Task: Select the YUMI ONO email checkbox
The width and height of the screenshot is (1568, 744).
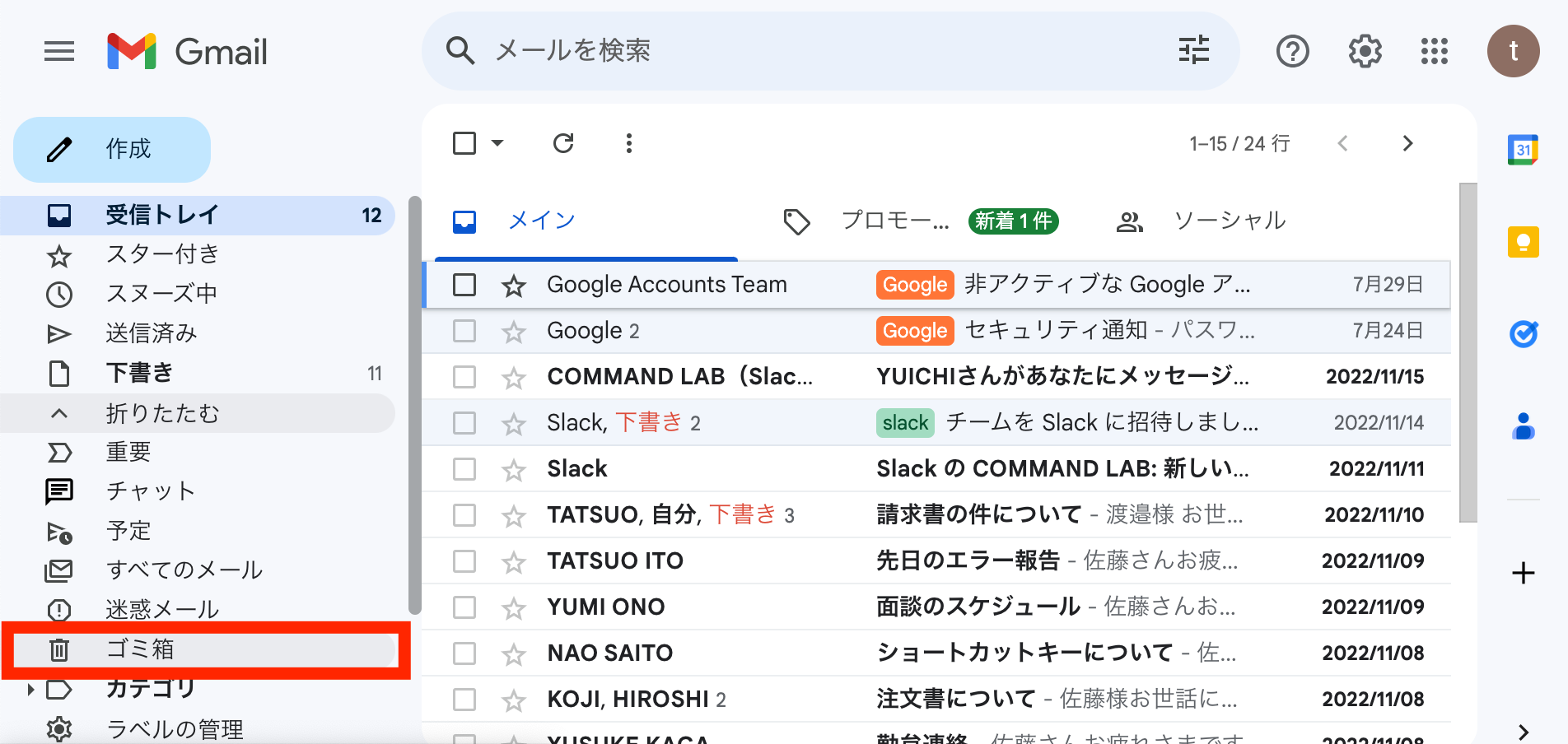Action: coord(464,607)
